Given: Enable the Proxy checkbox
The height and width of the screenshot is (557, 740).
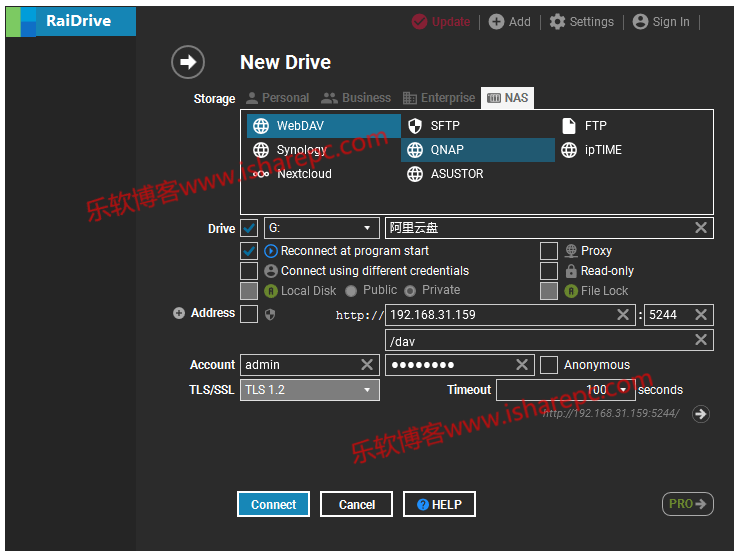Looking at the screenshot, I should [549, 251].
